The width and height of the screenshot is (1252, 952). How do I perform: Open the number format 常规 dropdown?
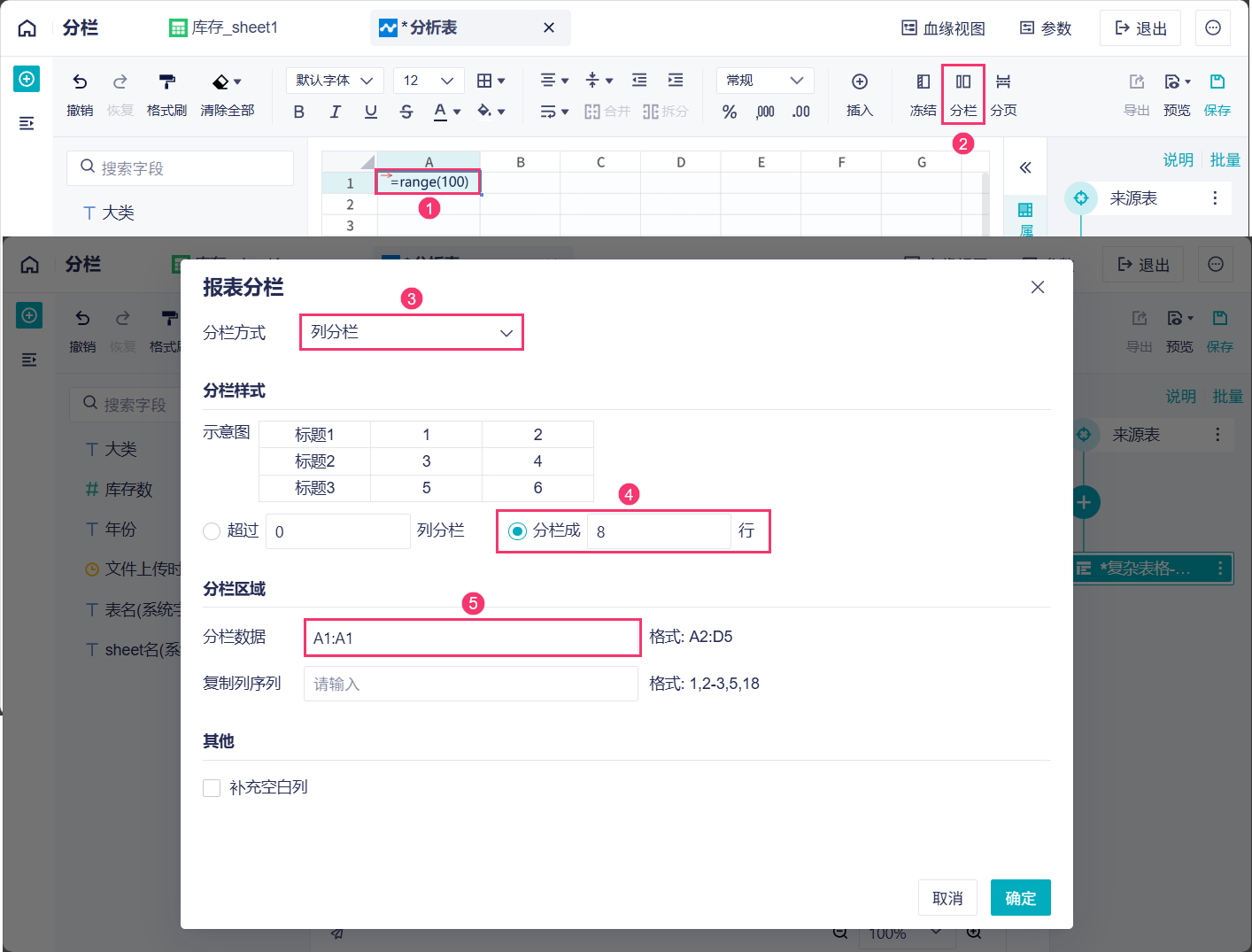click(765, 81)
